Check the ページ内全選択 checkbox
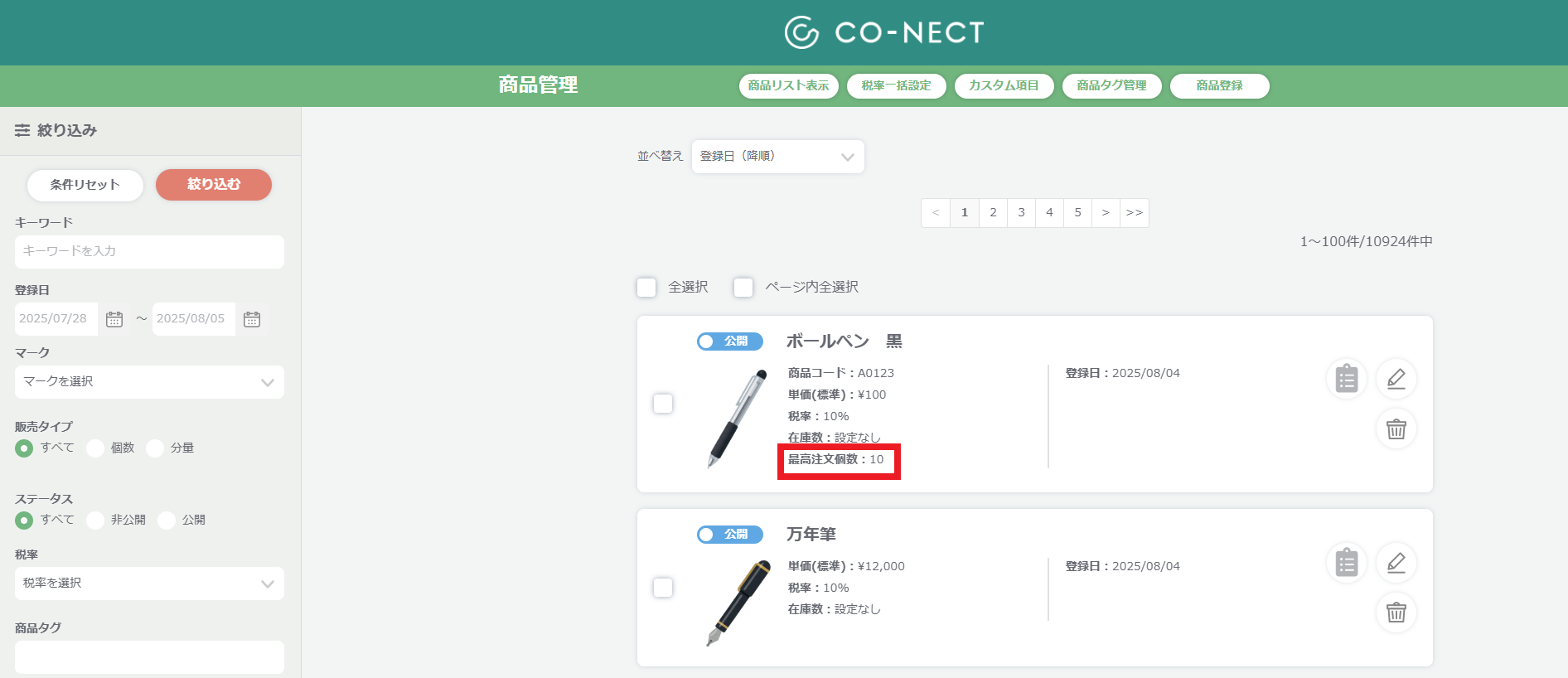The image size is (1568, 678). point(743,287)
